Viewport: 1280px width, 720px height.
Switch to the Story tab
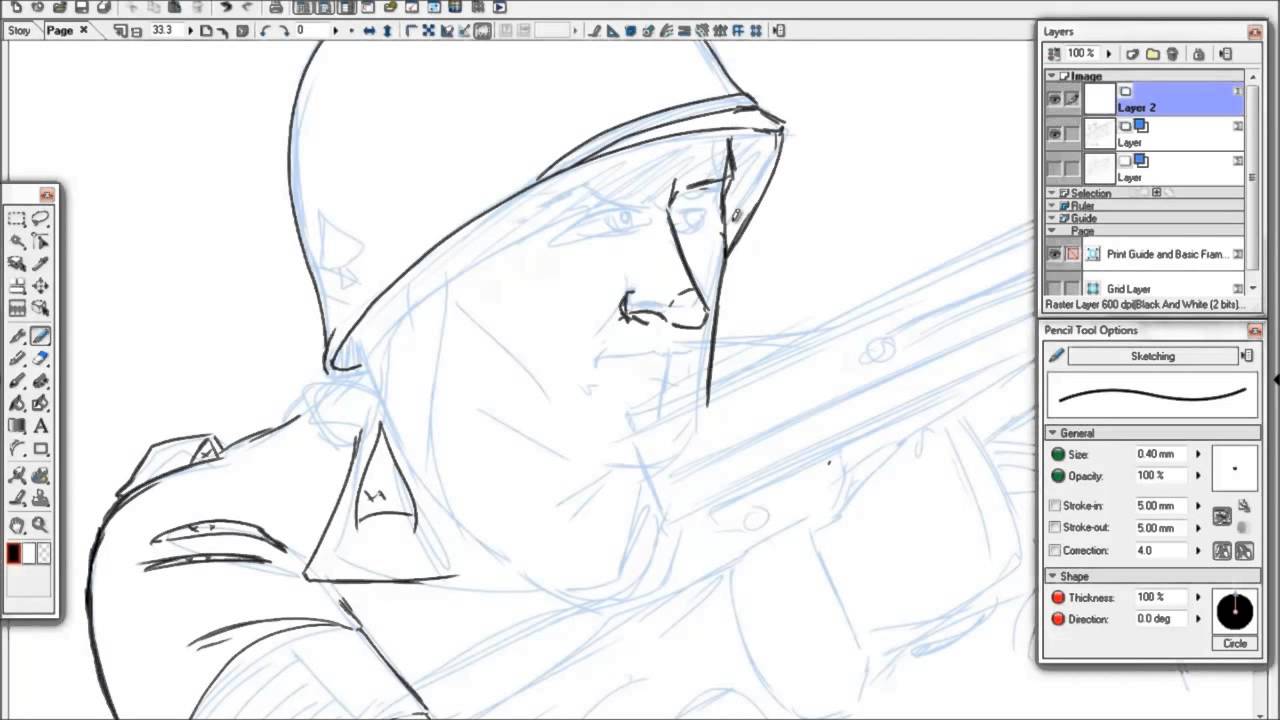pos(18,30)
